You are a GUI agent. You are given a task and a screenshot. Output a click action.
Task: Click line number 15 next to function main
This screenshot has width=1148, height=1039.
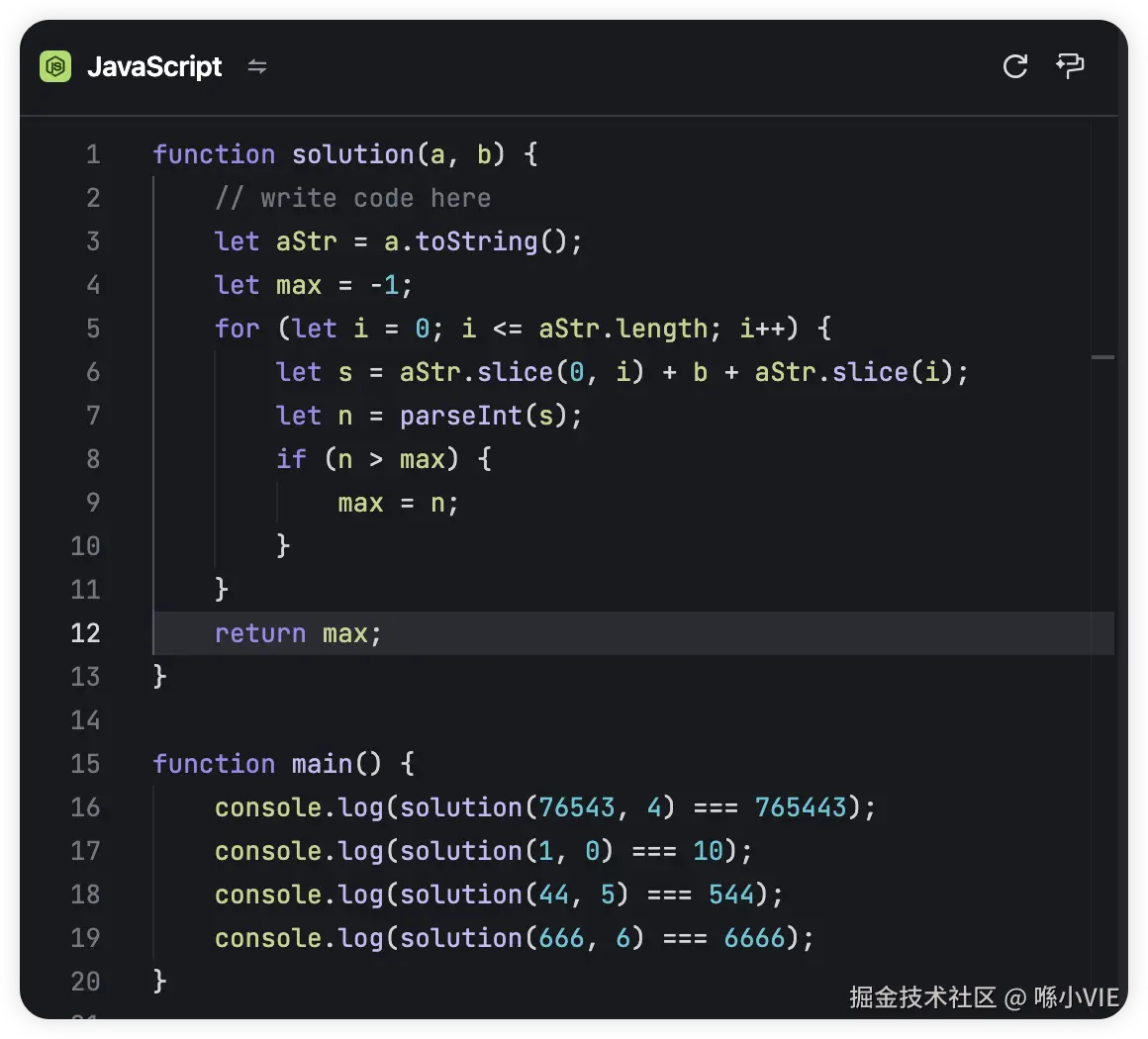pyautogui.click(x=86, y=764)
